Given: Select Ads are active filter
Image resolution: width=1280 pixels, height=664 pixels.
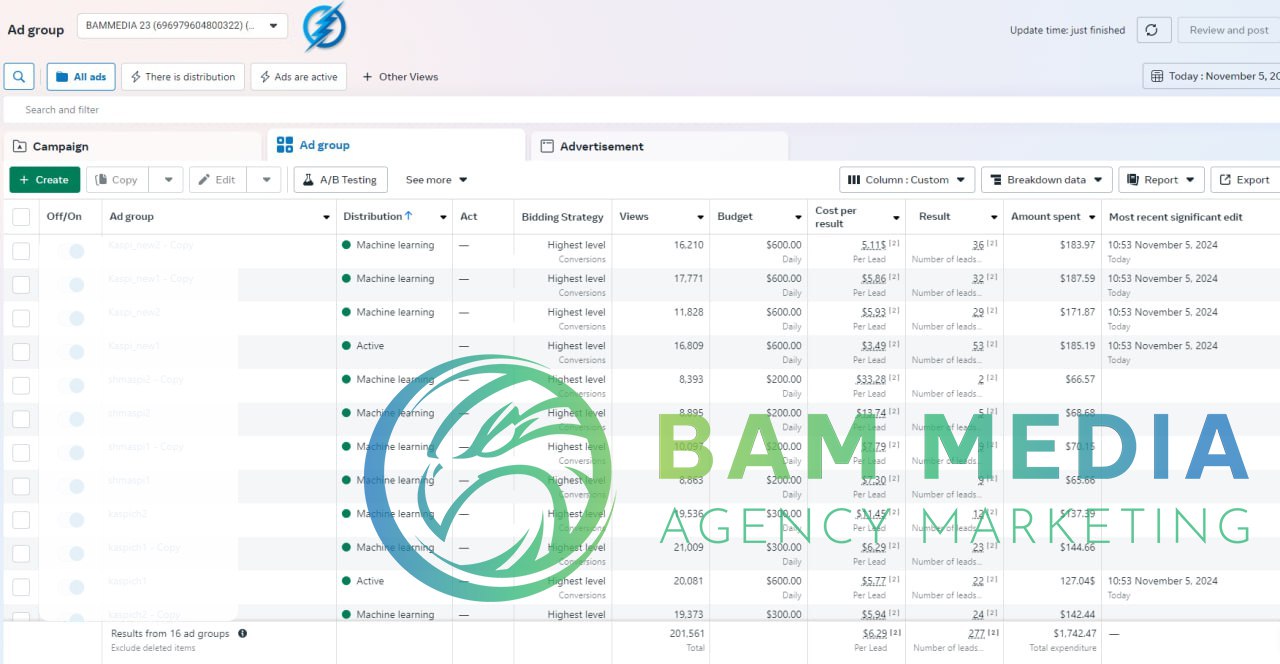Looking at the screenshot, I should click(298, 77).
